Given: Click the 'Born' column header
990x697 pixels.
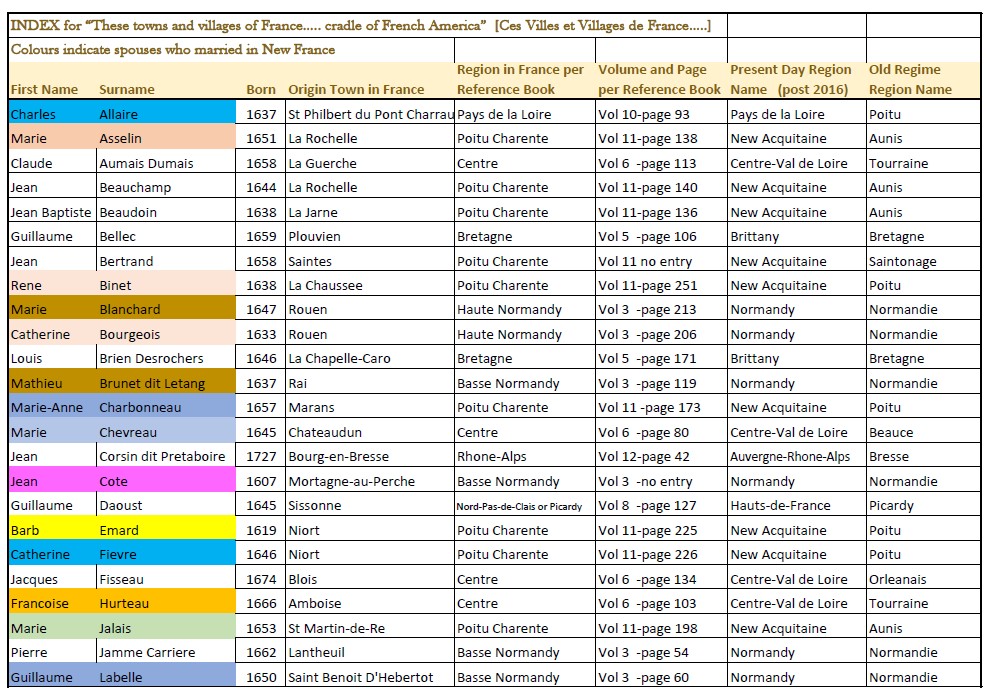Looking at the screenshot, I should tap(261, 90).
